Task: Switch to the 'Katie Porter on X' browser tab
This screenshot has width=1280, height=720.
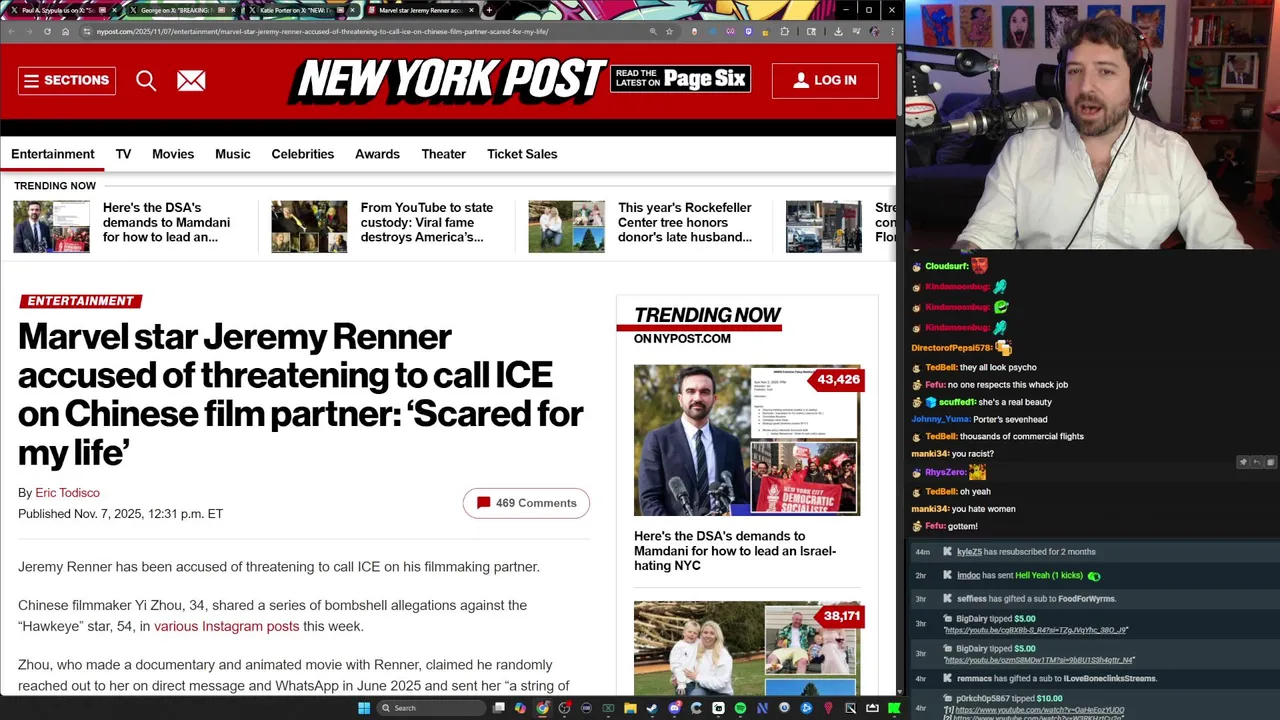Action: pos(300,10)
